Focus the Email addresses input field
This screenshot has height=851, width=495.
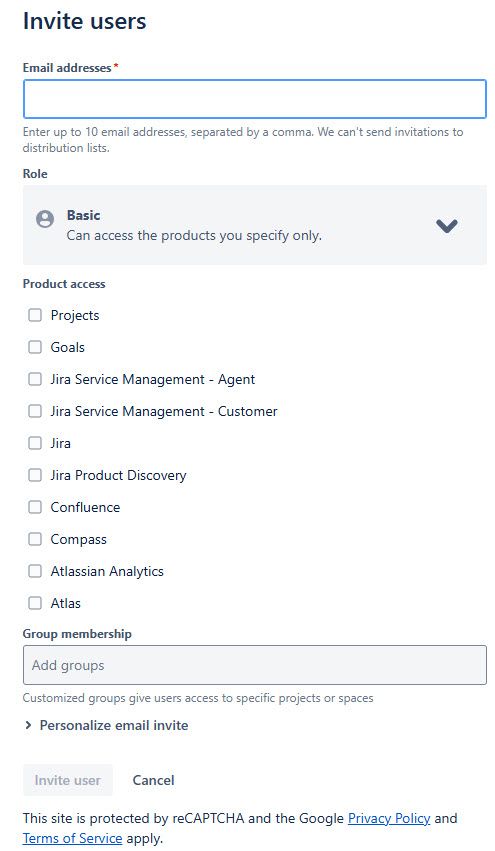pos(255,99)
